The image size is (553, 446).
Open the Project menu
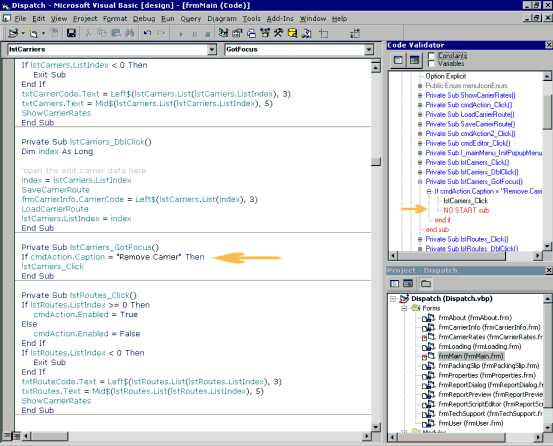click(85, 19)
